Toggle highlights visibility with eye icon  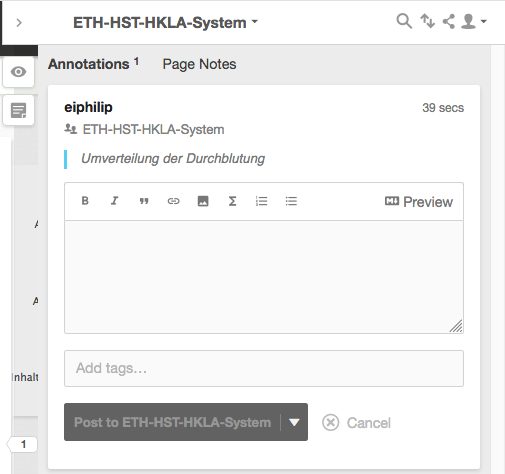coord(18,72)
